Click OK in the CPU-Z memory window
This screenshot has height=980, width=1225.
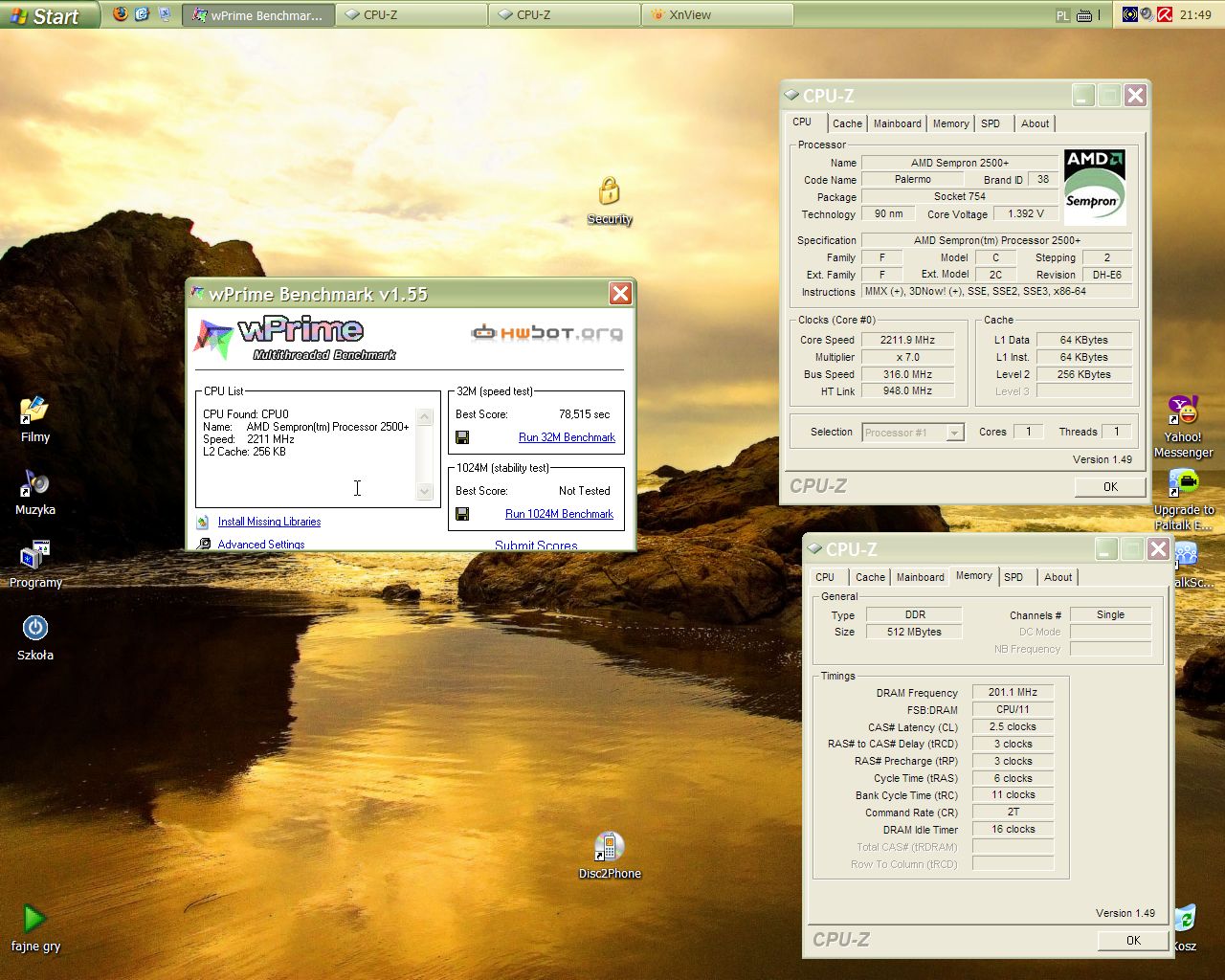pyautogui.click(x=1133, y=941)
